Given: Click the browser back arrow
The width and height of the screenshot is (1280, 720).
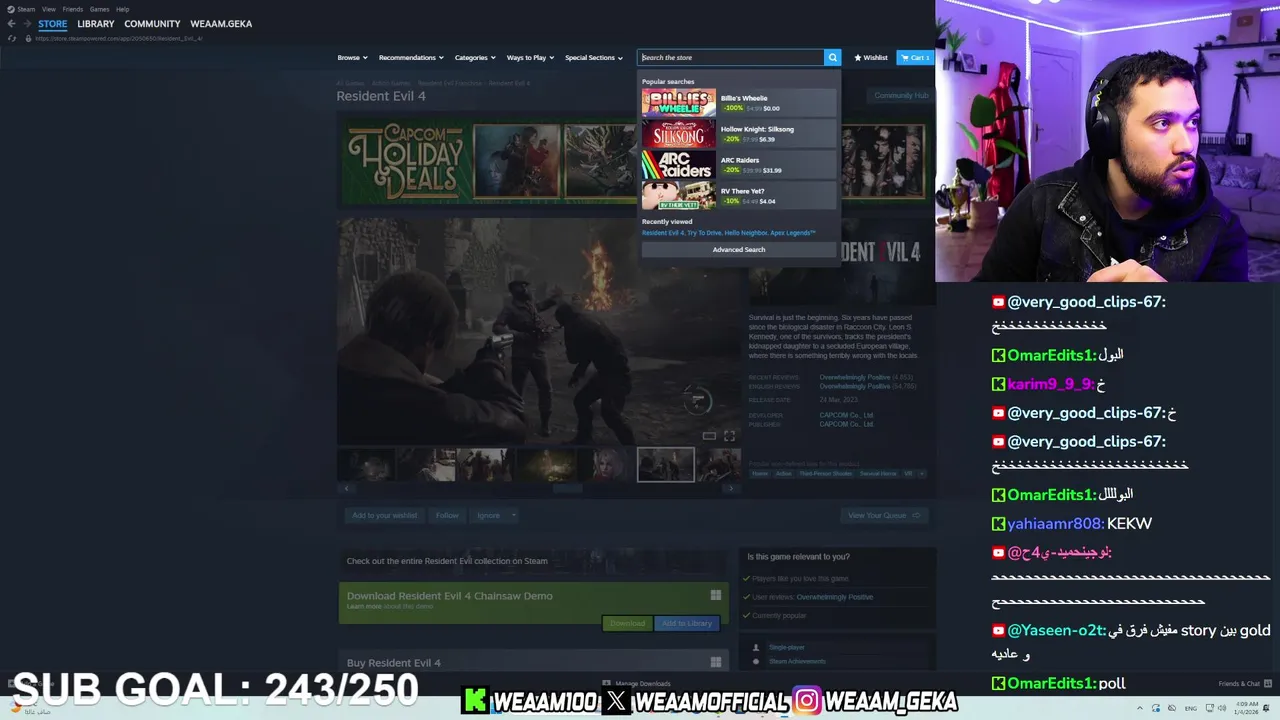Looking at the screenshot, I should pyautogui.click(x=11, y=24).
